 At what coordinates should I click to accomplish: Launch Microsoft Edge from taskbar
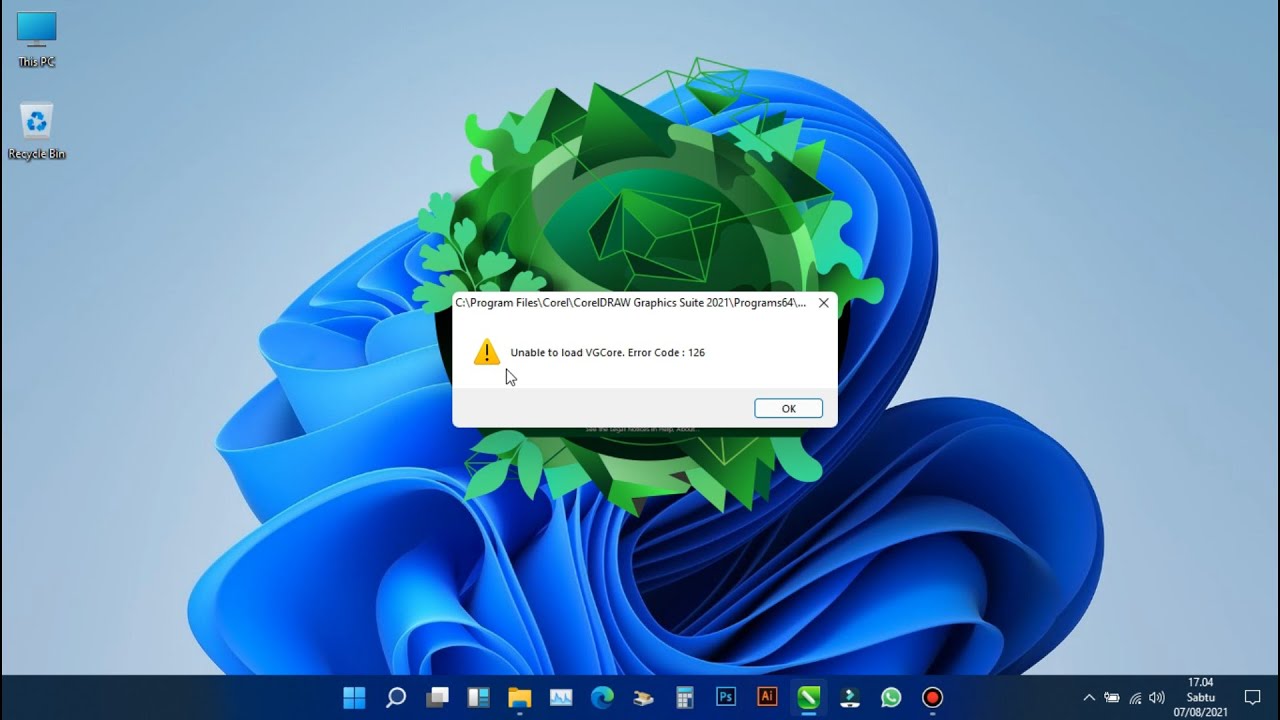(x=602, y=697)
